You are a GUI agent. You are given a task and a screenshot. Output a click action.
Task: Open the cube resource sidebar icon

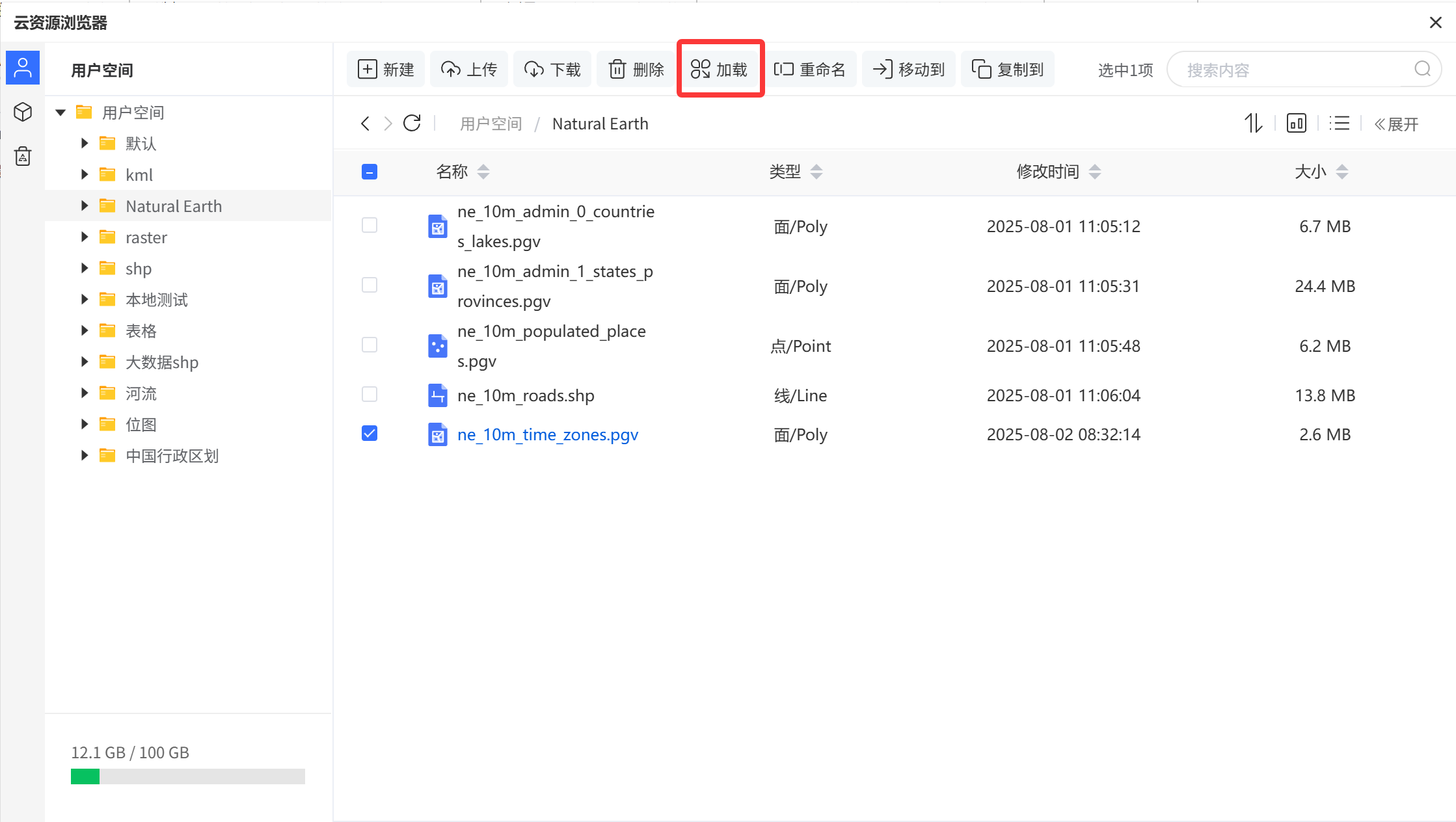(23, 112)
